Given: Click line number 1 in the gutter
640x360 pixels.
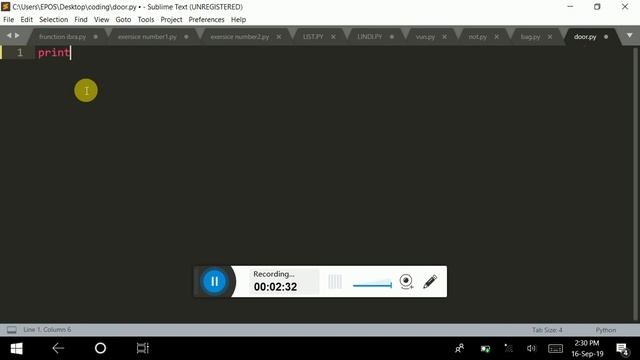Looking at the screenshot, I should (x=20, y=53).
